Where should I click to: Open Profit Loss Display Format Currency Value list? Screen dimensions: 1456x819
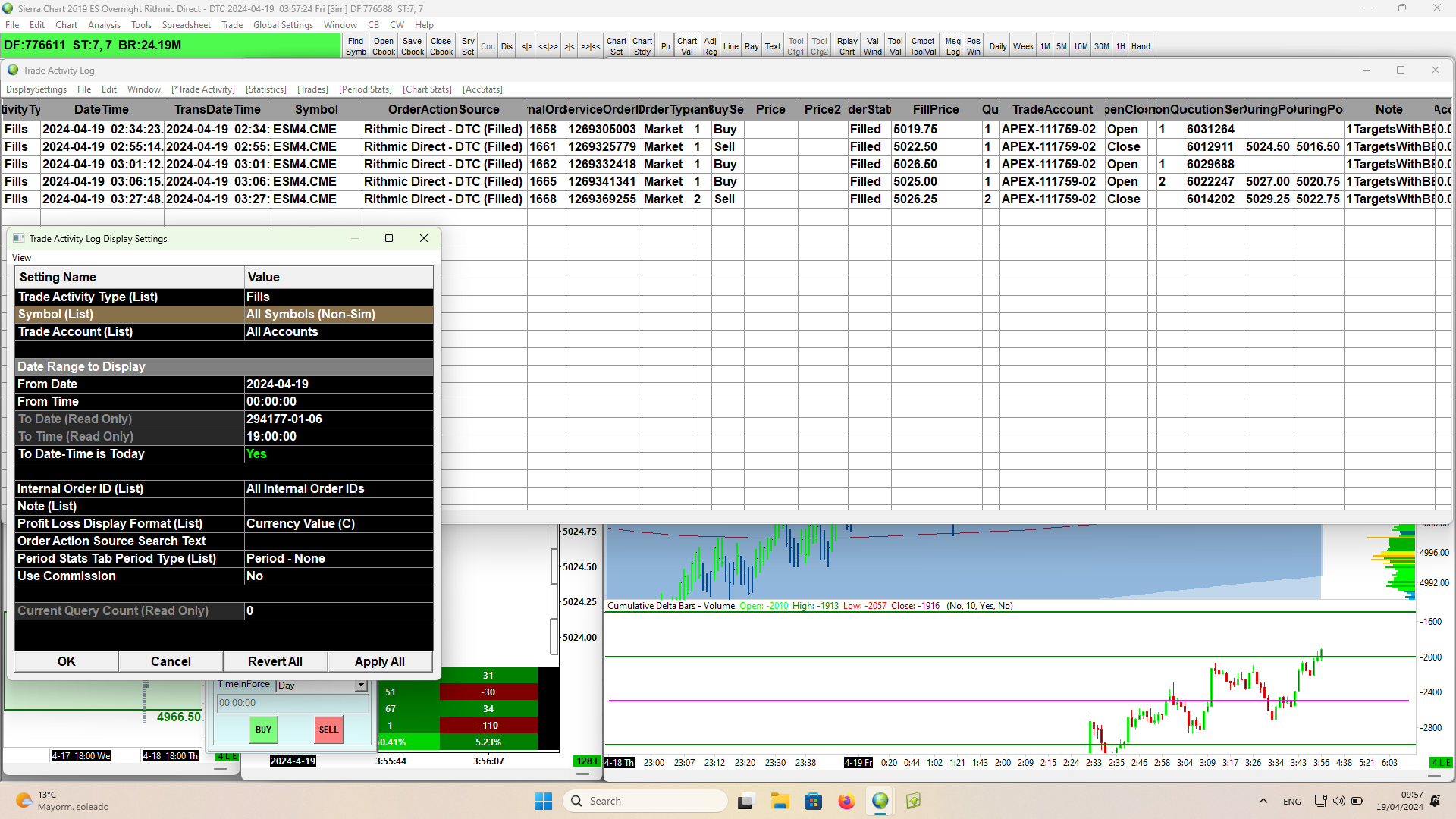point(337,523)
